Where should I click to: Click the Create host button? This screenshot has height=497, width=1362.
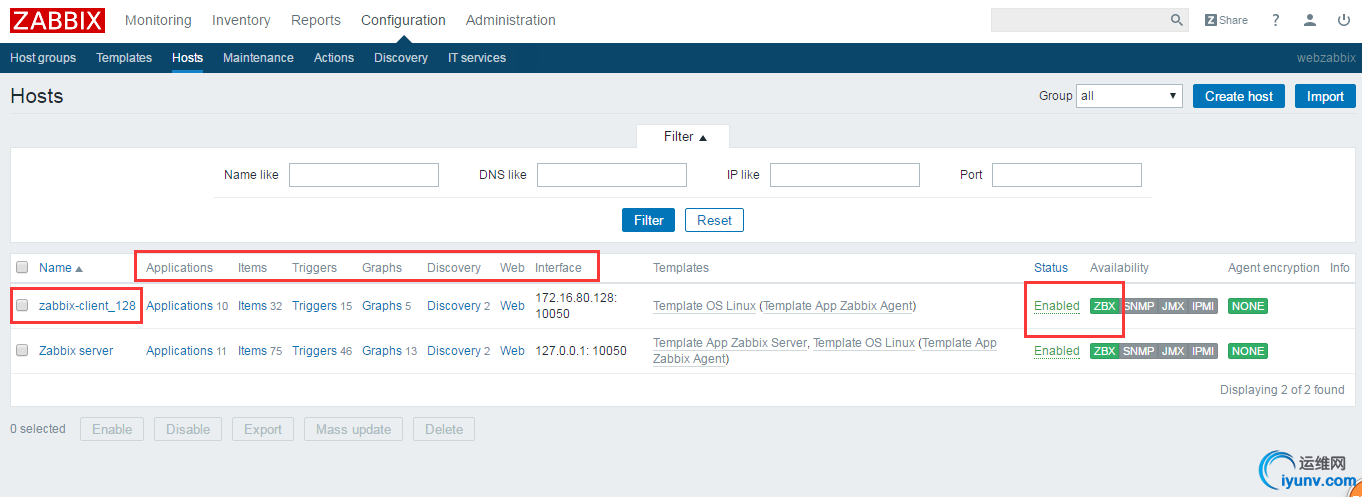(x=1239, y=96)
